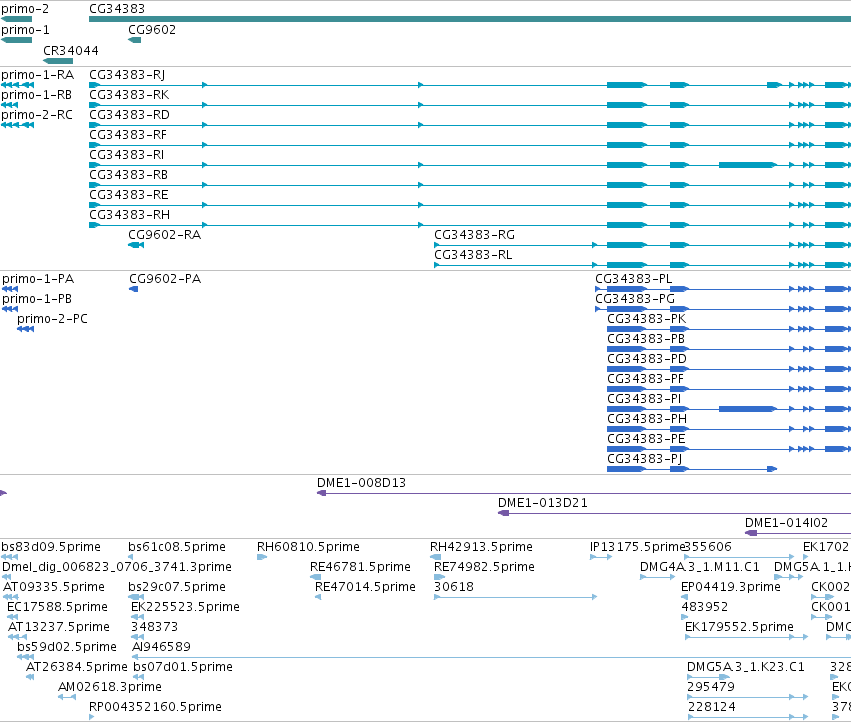The width and height of the screenshot is (851, 722).
Task: Click the primo-1-RB transcript label
Action: pos(36,94)
